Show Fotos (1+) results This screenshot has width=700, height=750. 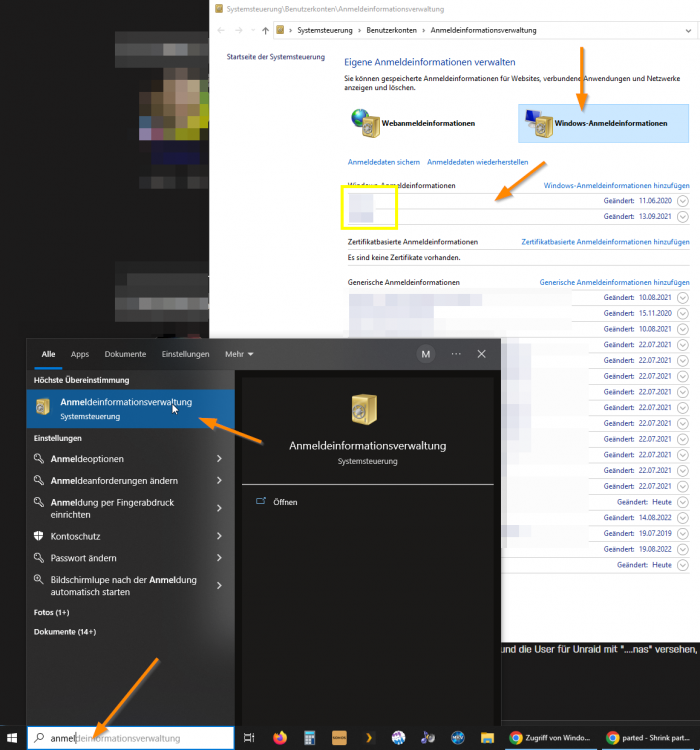(x=52, y=612)
